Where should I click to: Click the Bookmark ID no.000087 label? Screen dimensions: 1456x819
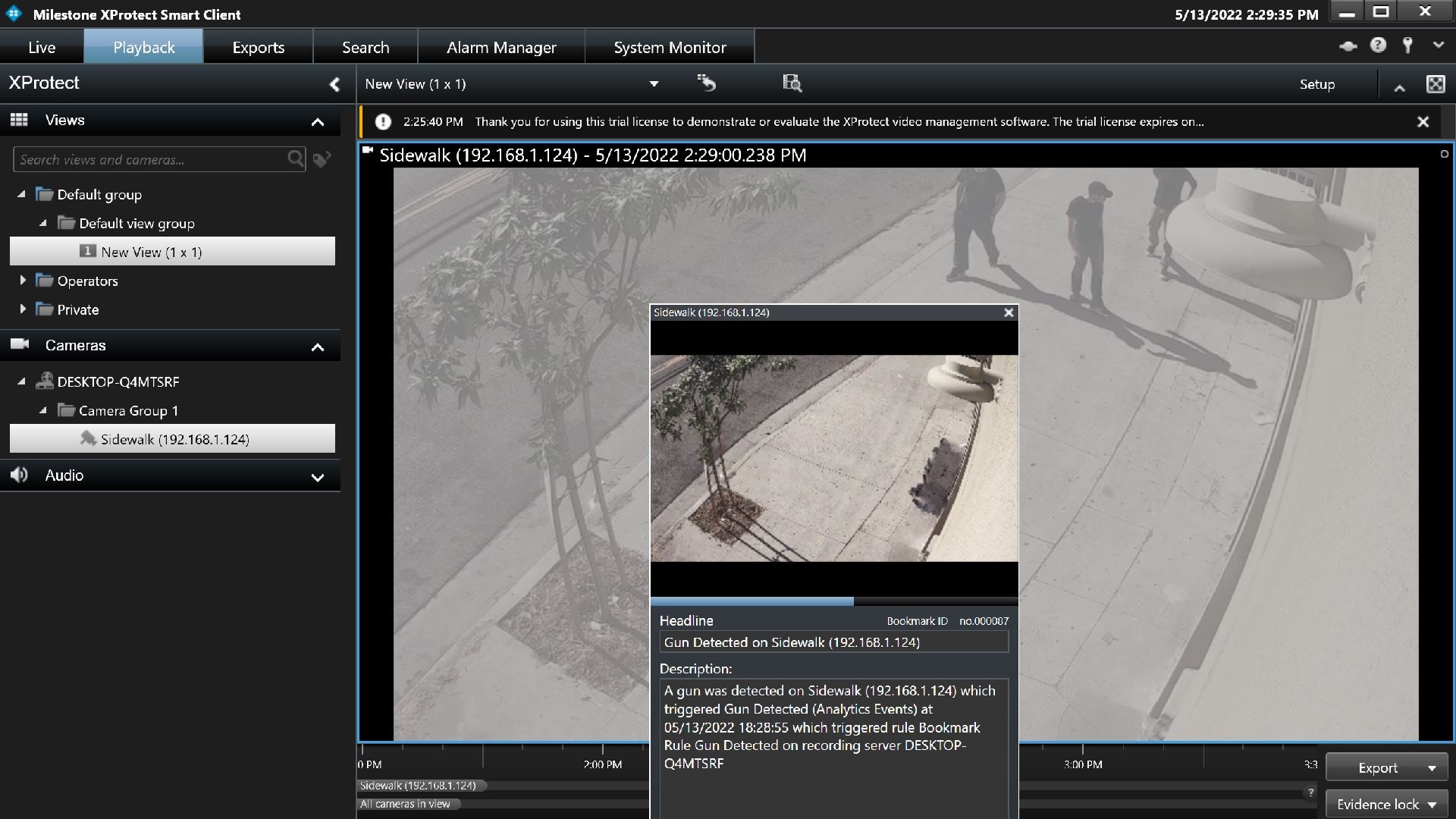947,621
